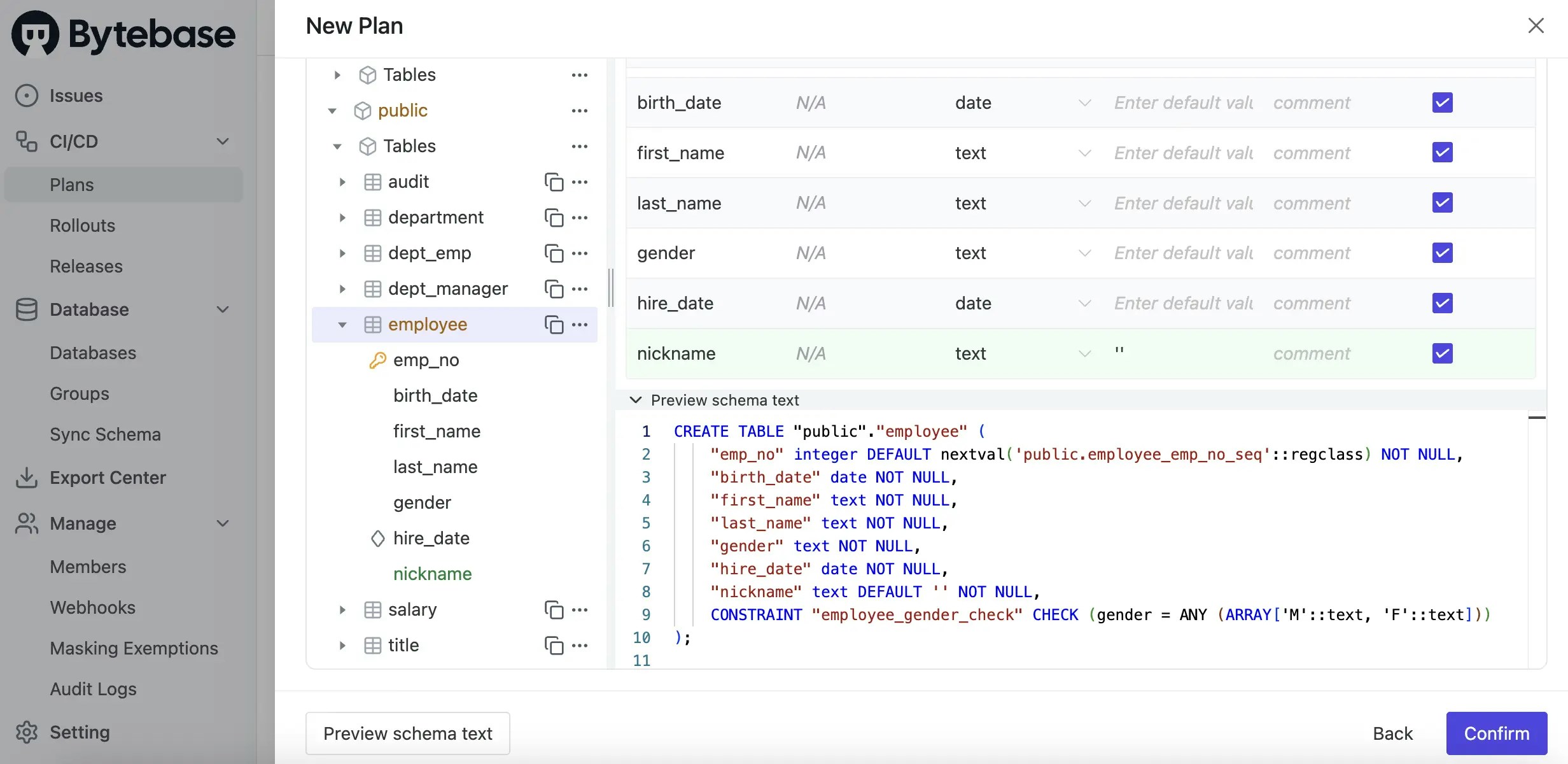Go to Sync Schema page
Screen dimensions: 1568x764
106,434
